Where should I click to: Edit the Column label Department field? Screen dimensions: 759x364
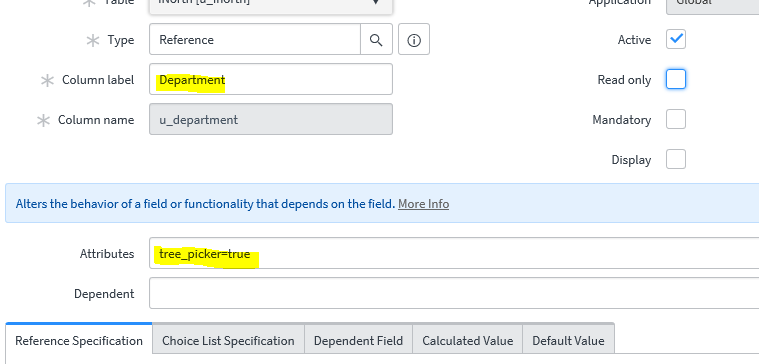(x=271, y=79)
